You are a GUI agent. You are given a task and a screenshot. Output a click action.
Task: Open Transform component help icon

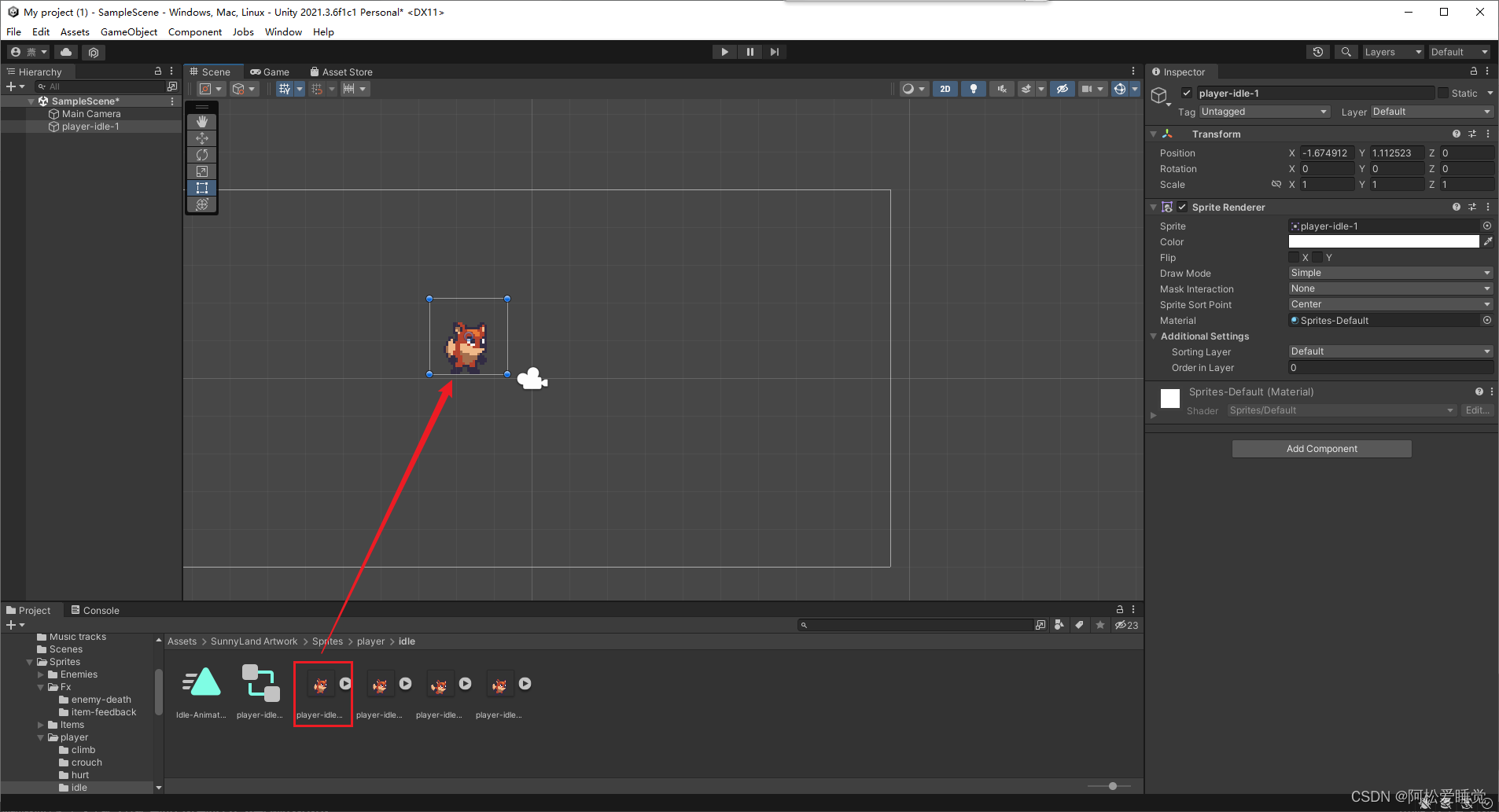point(1457,134)
